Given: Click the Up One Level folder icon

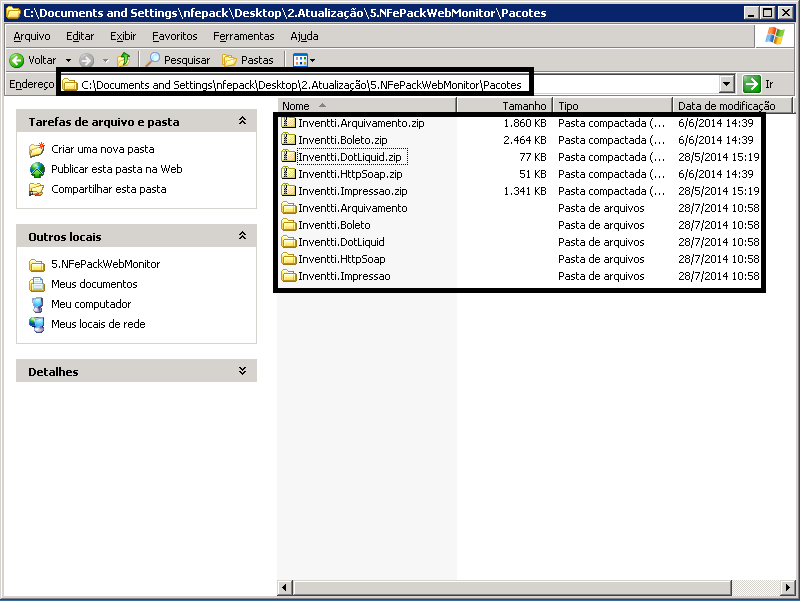Looking at the screenshot, I should pos(124,60).
